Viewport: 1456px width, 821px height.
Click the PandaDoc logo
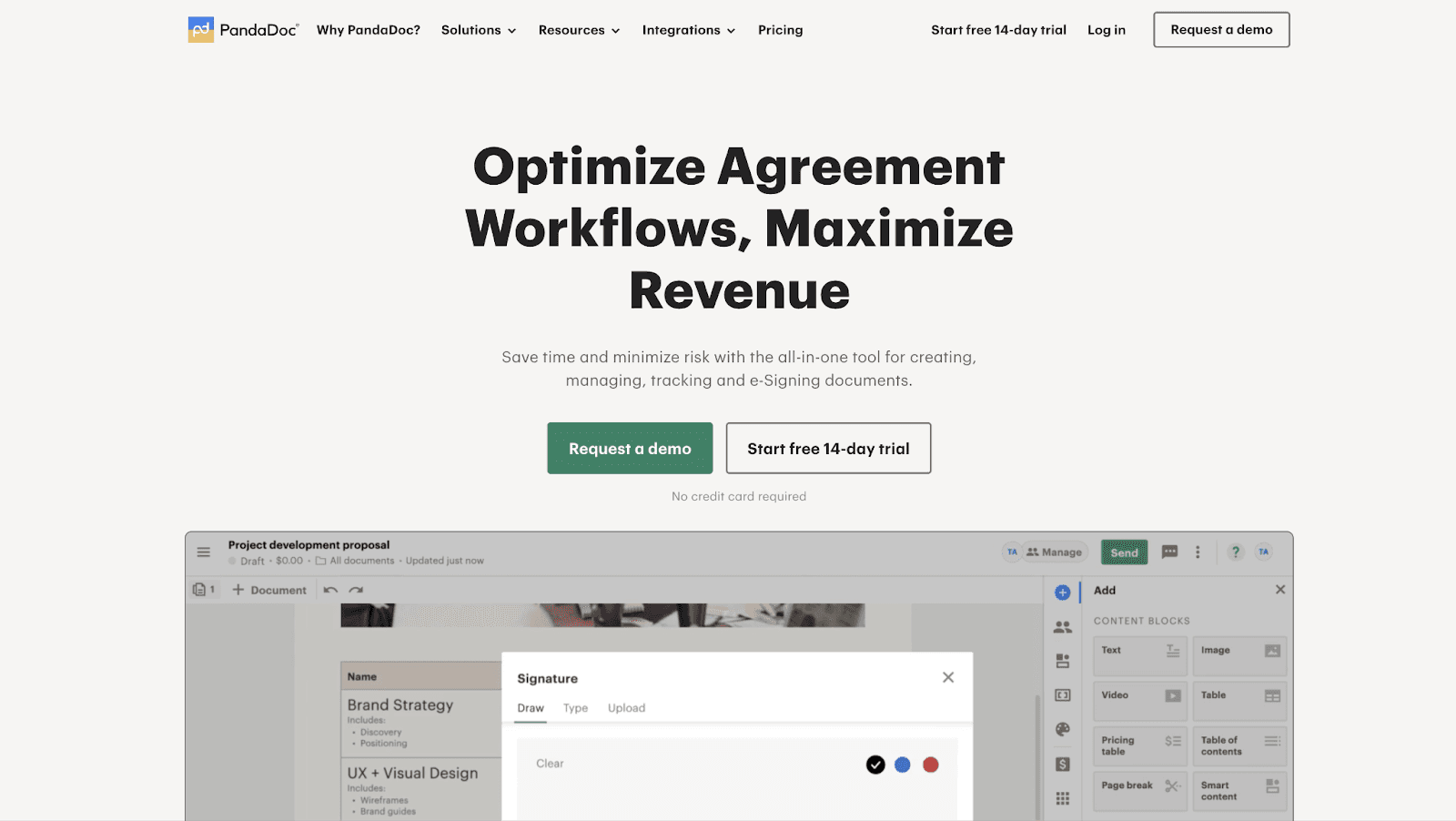click(243, 30)
